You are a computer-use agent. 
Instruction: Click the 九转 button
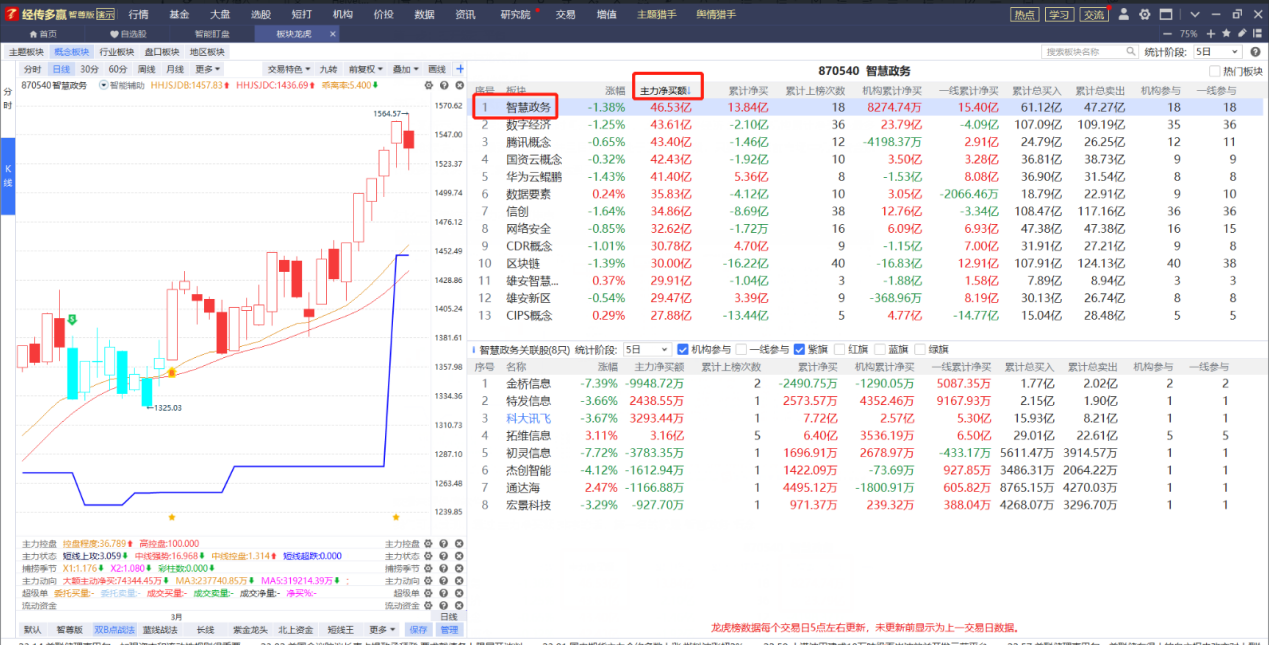[329, 69]
